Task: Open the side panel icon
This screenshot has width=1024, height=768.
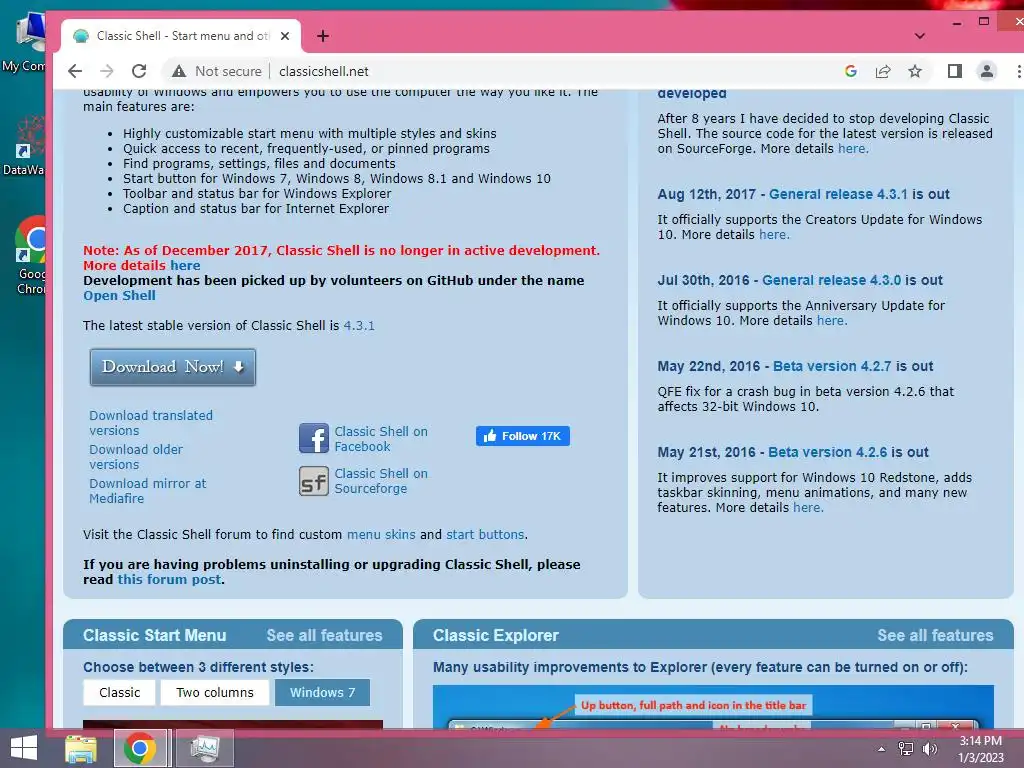Action: tap(955, 71)
